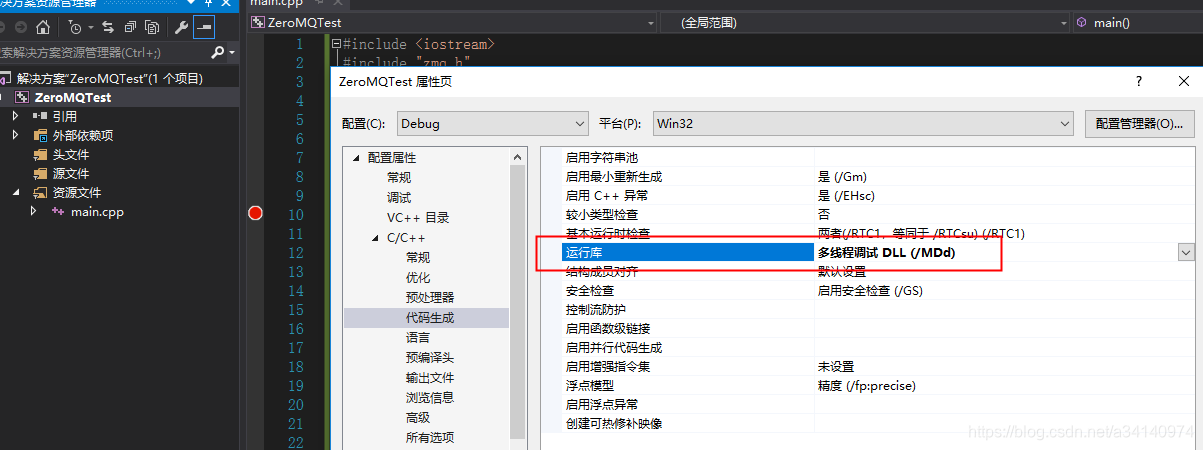Select the 调试 property page
This screenshot has width=1203, height=450.
pyautogui.click(x=399, y=197)
